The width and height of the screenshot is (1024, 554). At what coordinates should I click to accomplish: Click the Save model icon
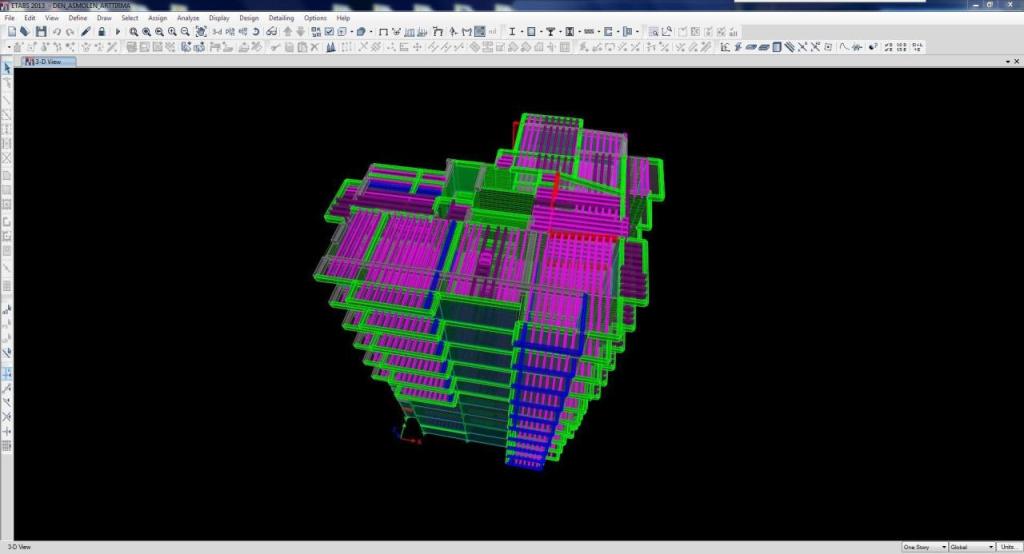point(40,32)
